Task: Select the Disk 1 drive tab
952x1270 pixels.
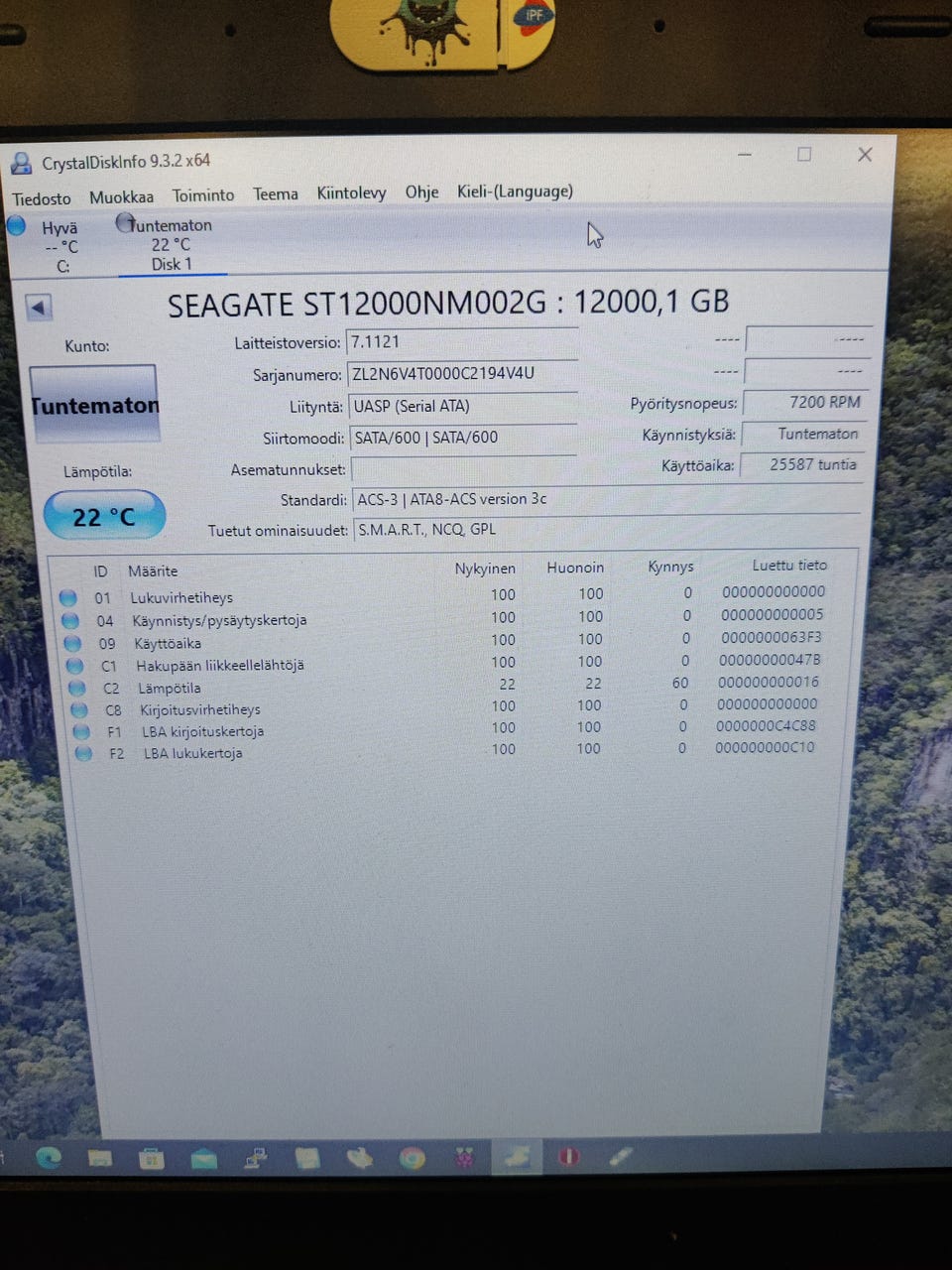Action: click(171, 244)
